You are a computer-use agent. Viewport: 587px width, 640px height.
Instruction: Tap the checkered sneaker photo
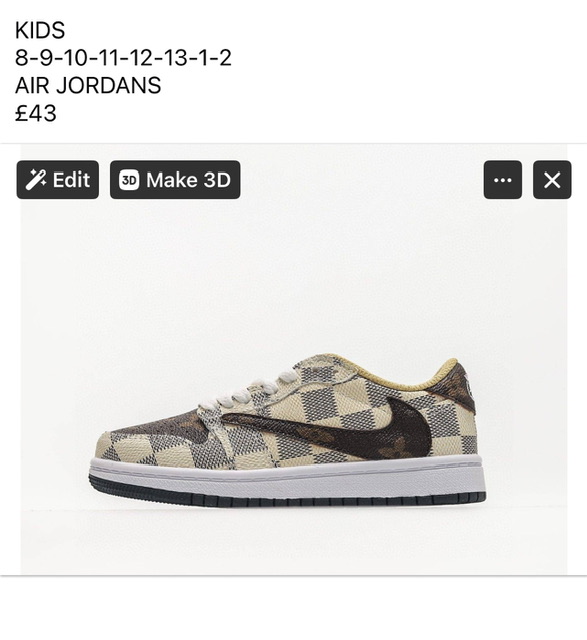click(294, 359)
